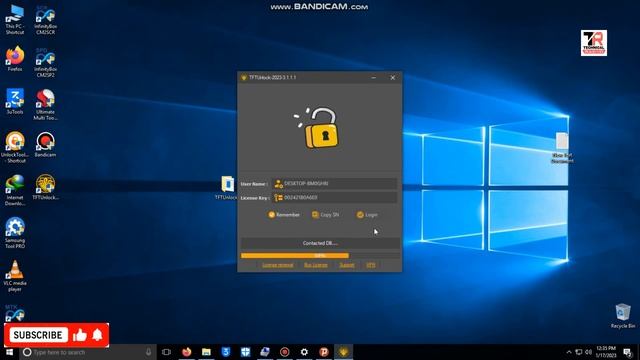The image size is (640, 360).
Task: Select the This PC shortcut desktop icon
Action: coord(15,20)
